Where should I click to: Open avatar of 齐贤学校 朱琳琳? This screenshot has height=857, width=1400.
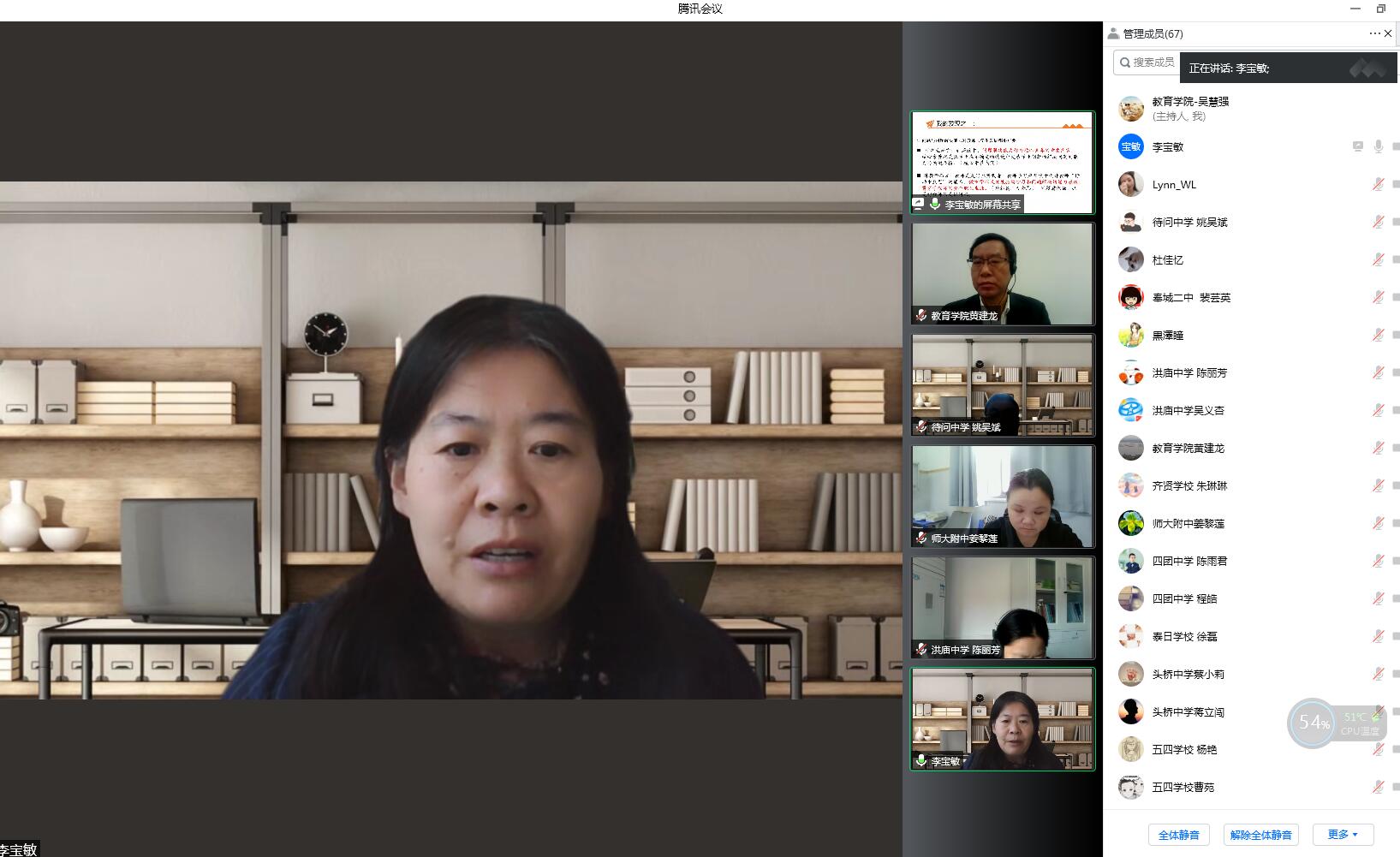pos(1131,485)
